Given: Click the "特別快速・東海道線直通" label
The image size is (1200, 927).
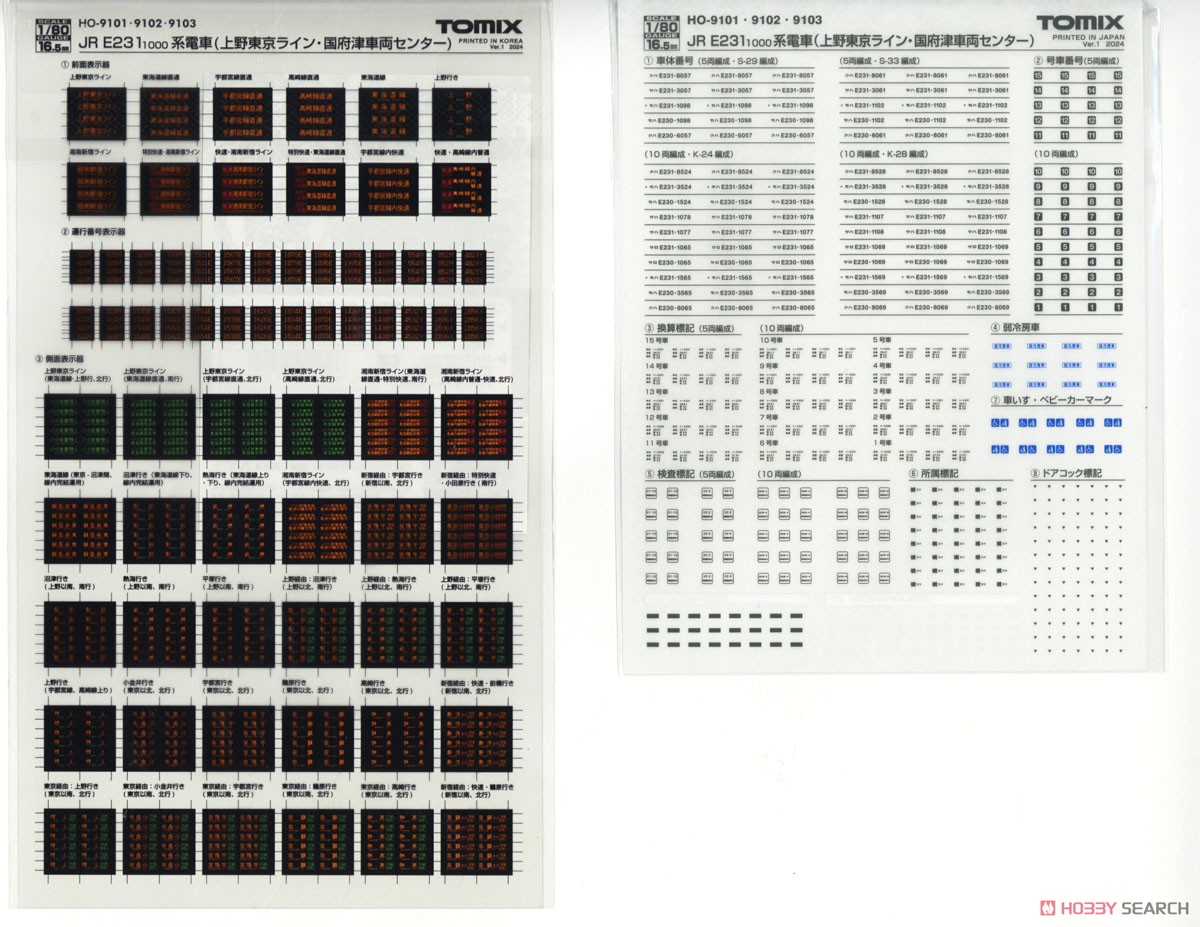Looking at the screenshot, I should coord(317,151).
